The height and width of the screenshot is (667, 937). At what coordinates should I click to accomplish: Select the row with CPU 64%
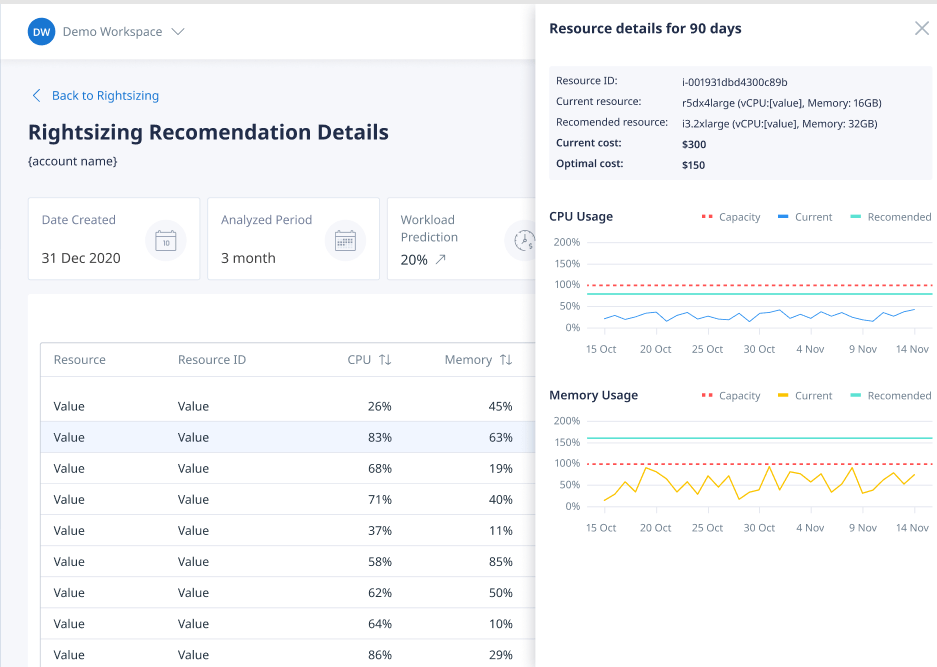[288, 624]
